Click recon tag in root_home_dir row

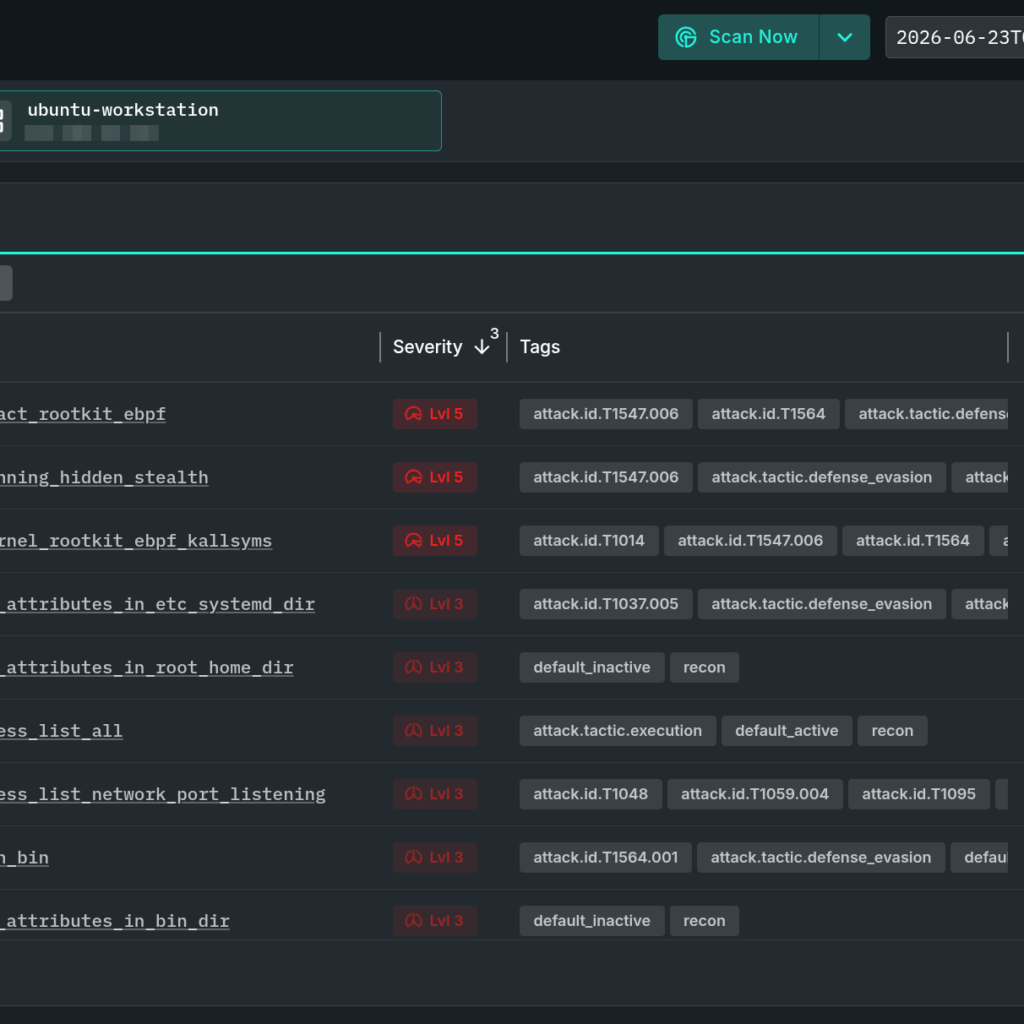(x=705, y=667)
